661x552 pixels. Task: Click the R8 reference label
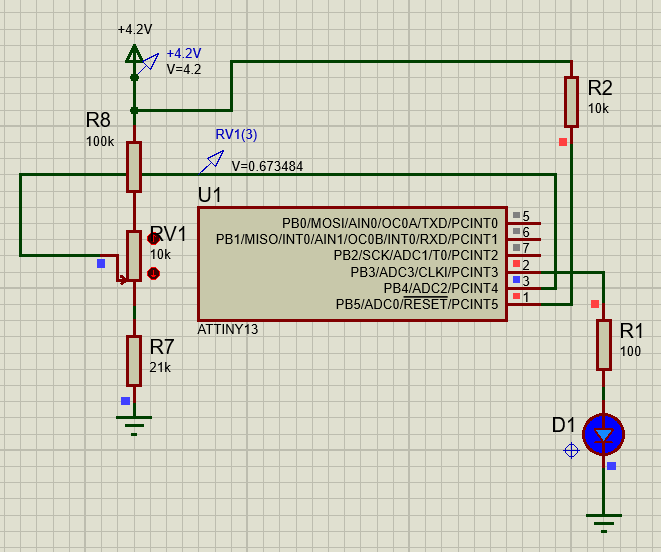pyautogui.click(x=98, y=120)
